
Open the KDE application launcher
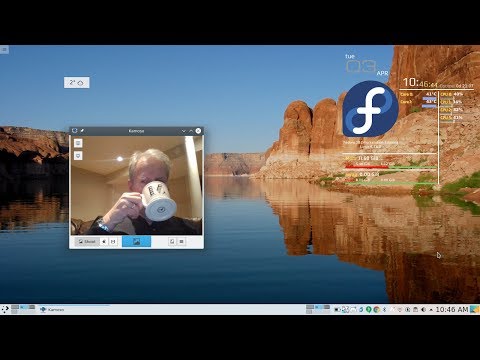coord(5,309)
